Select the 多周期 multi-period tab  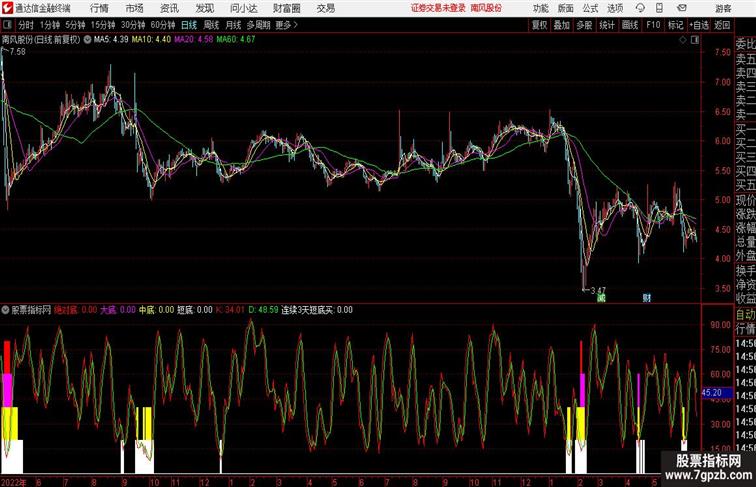tap(258, 25)
